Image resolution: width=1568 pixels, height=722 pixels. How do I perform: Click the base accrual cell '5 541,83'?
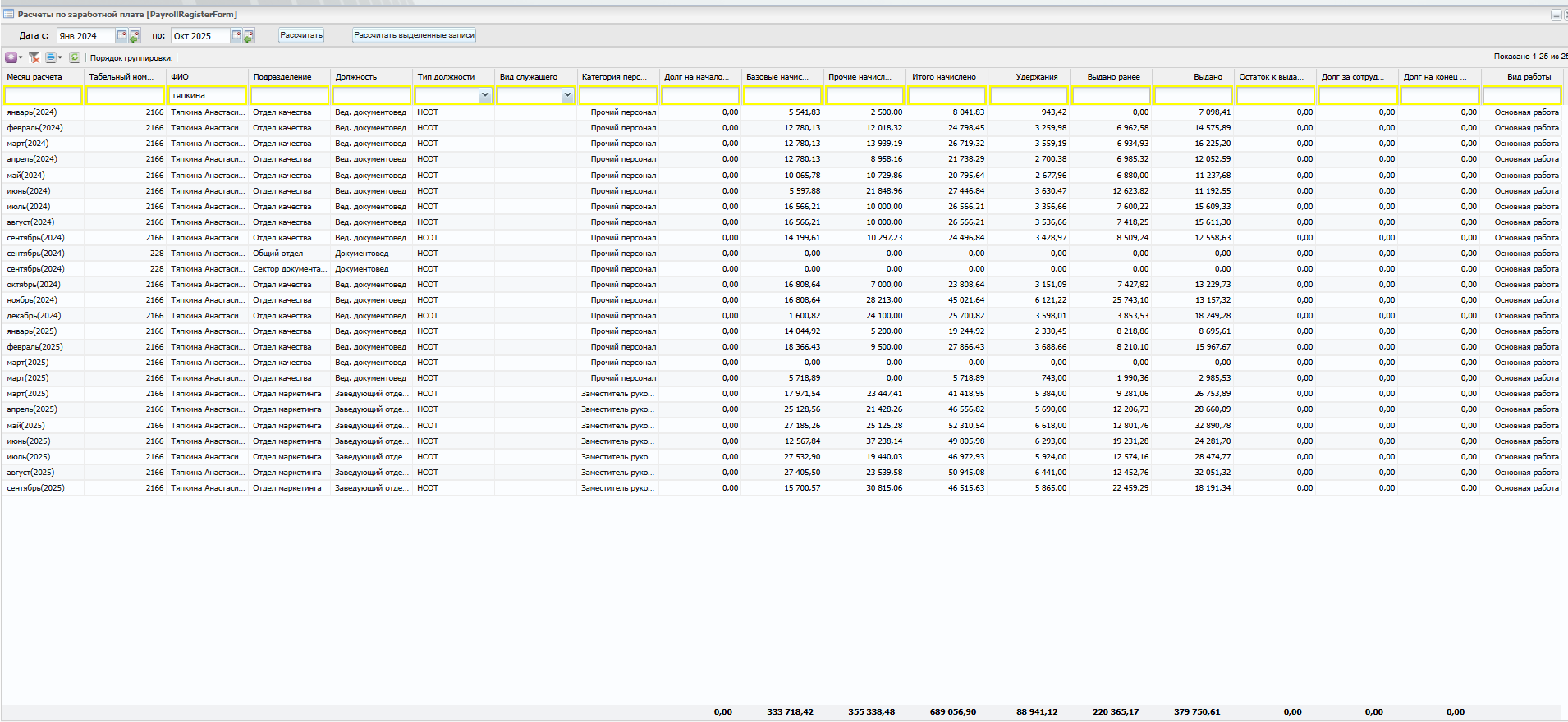tap(782, 112)
